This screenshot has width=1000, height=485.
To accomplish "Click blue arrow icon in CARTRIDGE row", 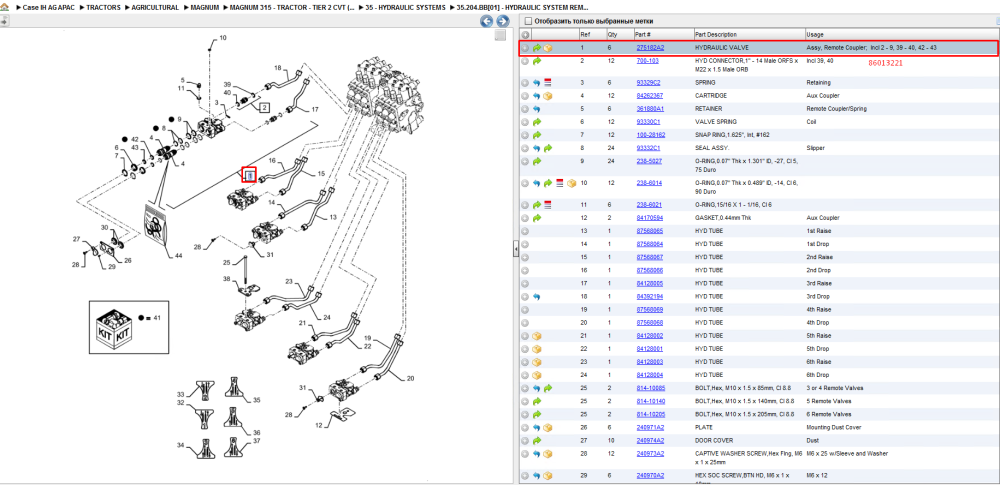I will [x=537, y=96].
